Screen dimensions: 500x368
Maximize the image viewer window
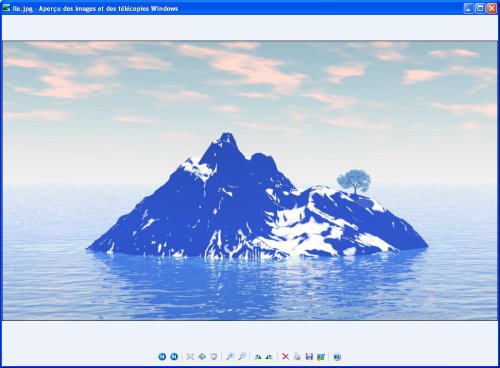(x=480, y=8)
